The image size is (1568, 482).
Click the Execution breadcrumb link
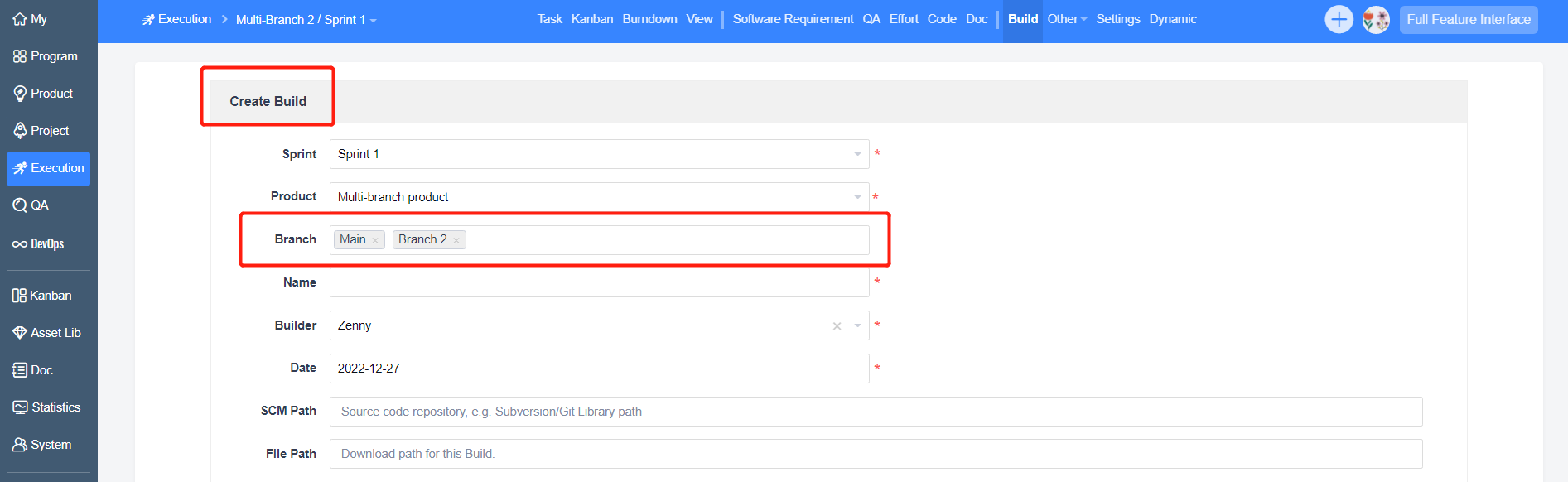click(x=177, y=19)
